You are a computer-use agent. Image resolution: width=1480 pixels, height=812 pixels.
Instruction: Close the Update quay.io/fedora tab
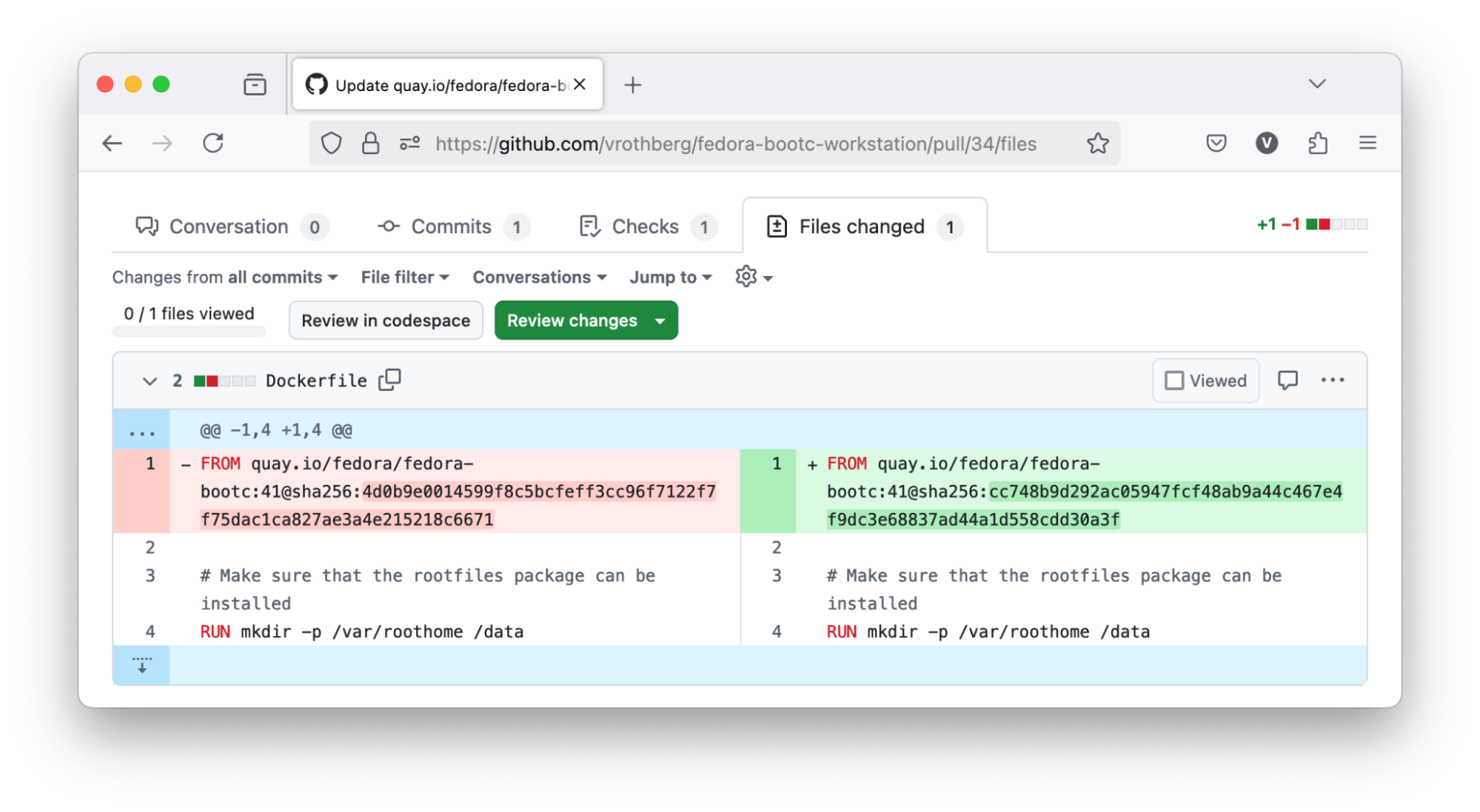pos(580,84)
